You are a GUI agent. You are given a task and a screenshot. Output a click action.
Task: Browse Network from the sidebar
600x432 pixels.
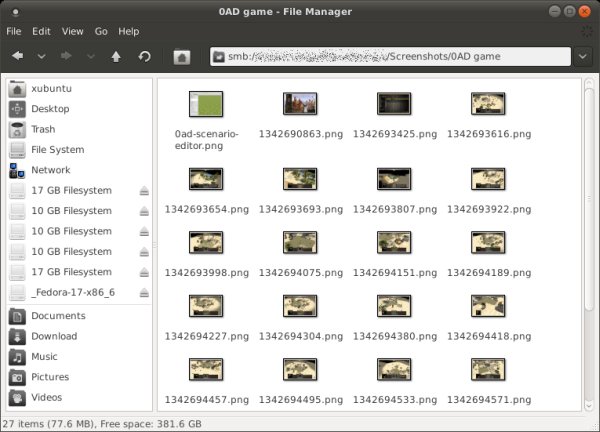point(79,170)
